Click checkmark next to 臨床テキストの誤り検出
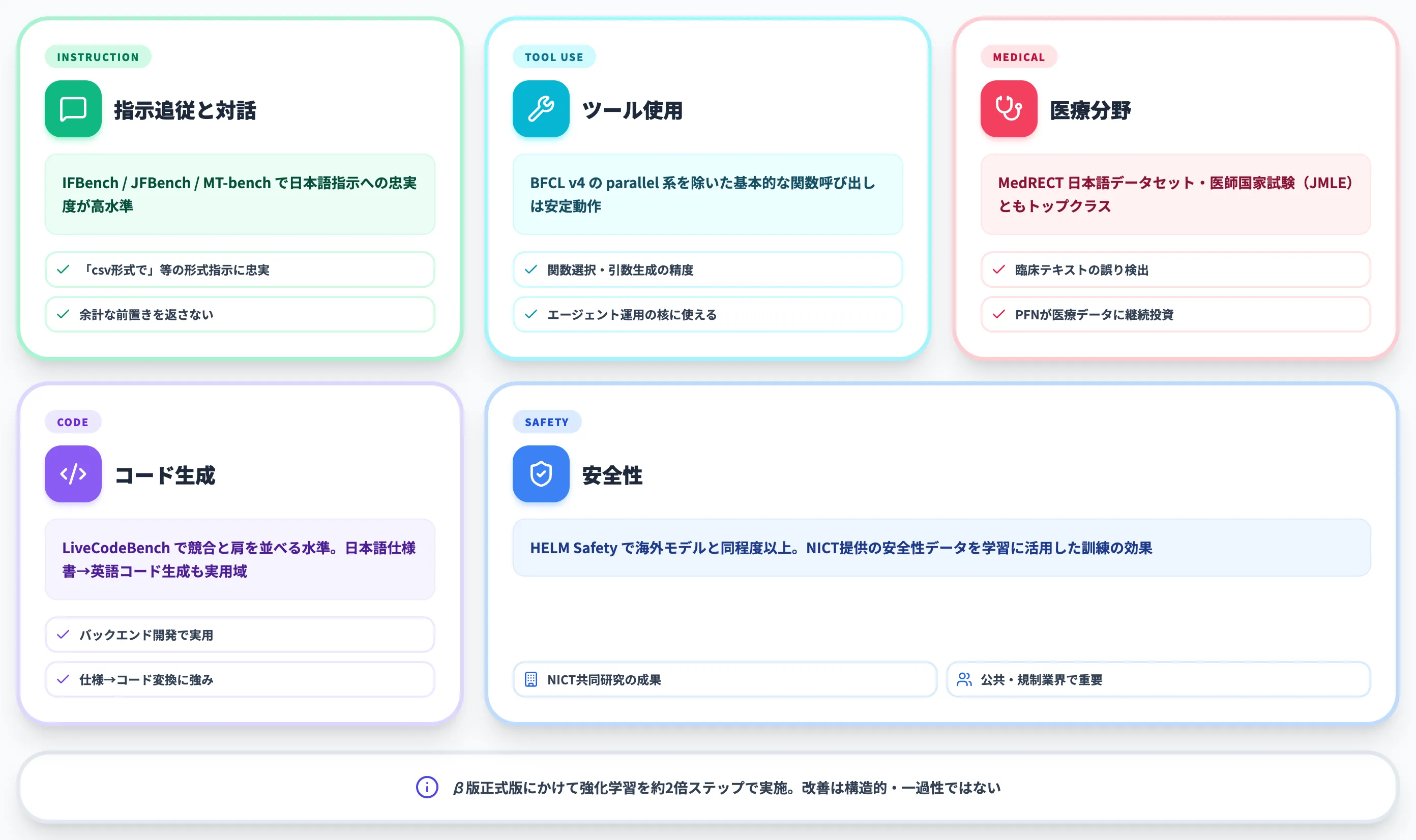Image resolution: width=1416 pixels, height=840 pixels. pyautogui.click(x=999, y=269)
